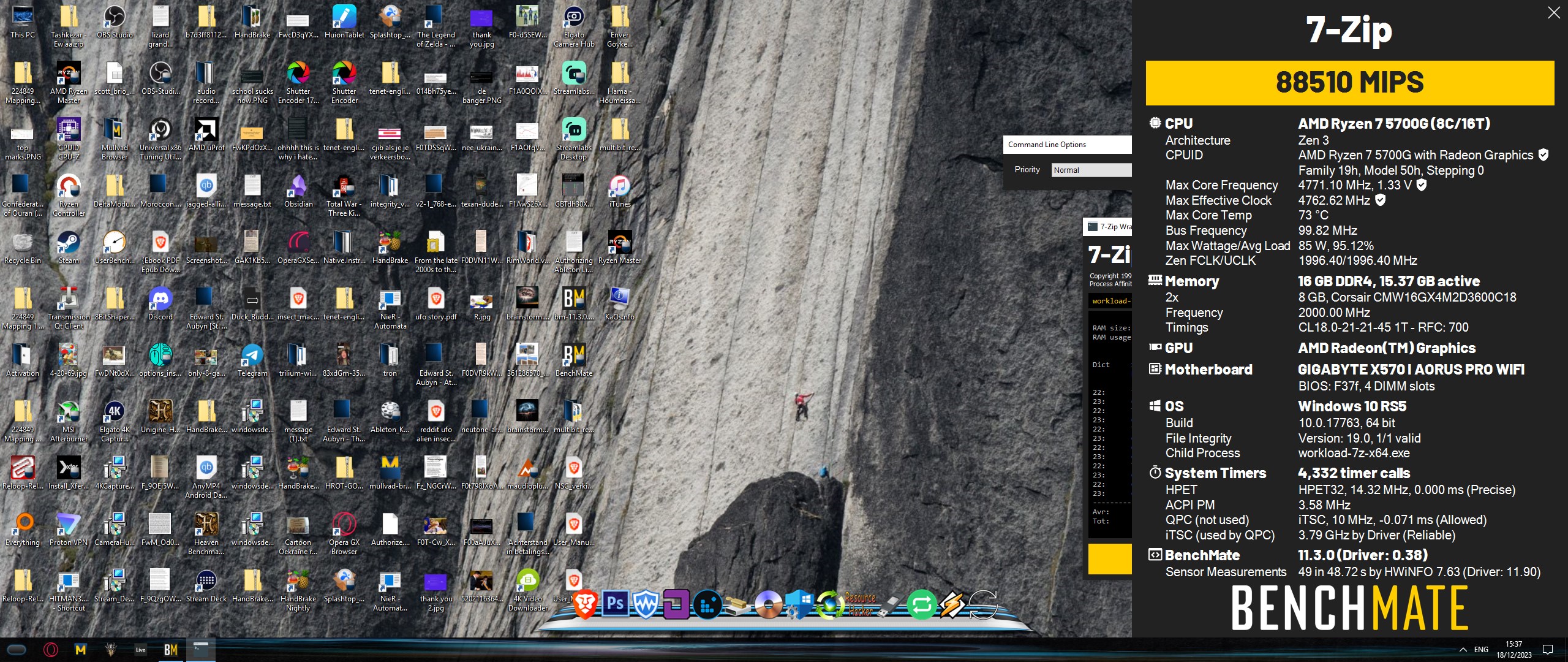The height and width of the screenshot is (662, 1568).
Task: Open the Steam desktop shortcut
Action: (x=69, y=248)
